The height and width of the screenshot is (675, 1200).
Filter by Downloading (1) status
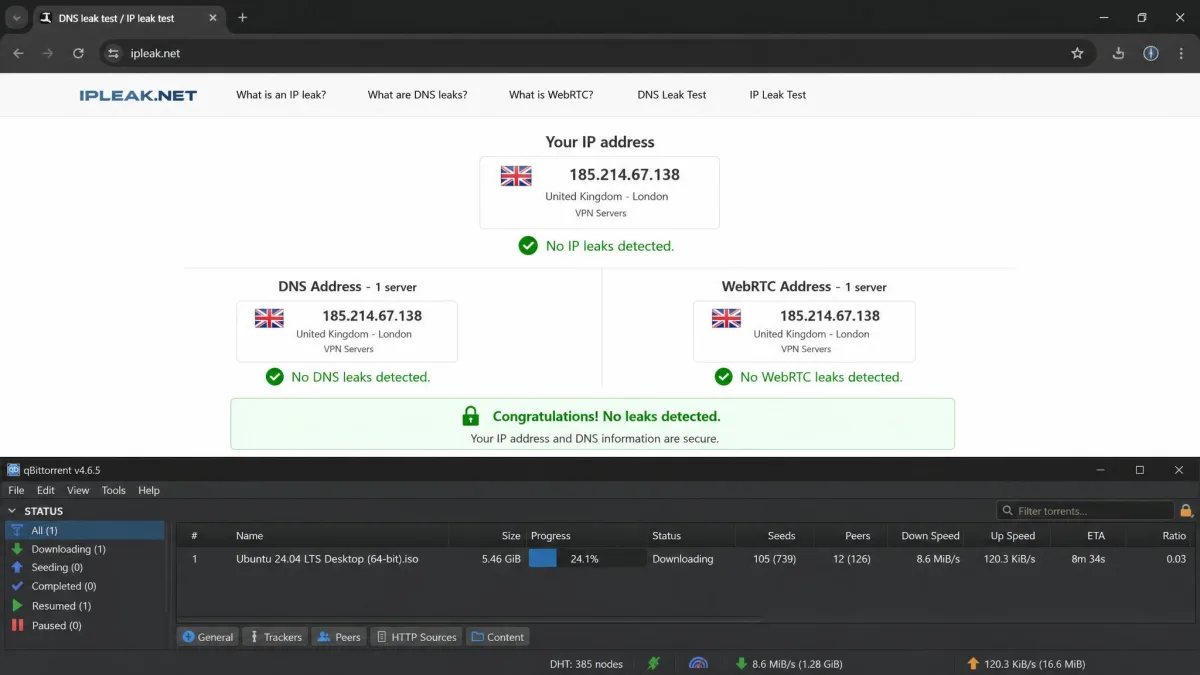click(85, 549)
